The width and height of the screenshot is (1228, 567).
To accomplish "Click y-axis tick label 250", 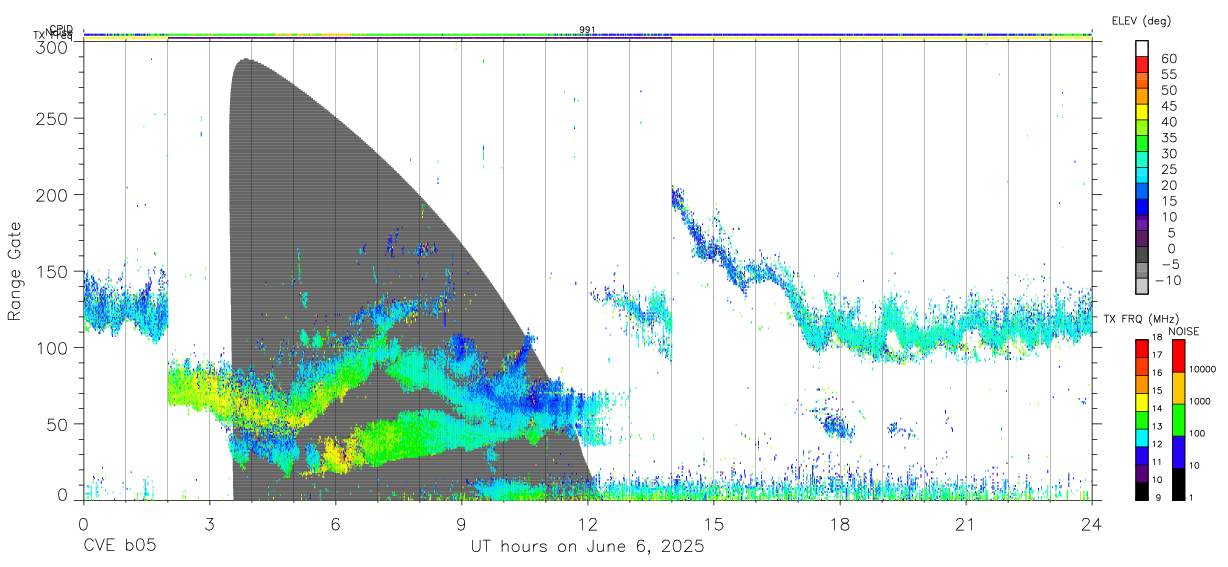I will click(x=51, y=118).
